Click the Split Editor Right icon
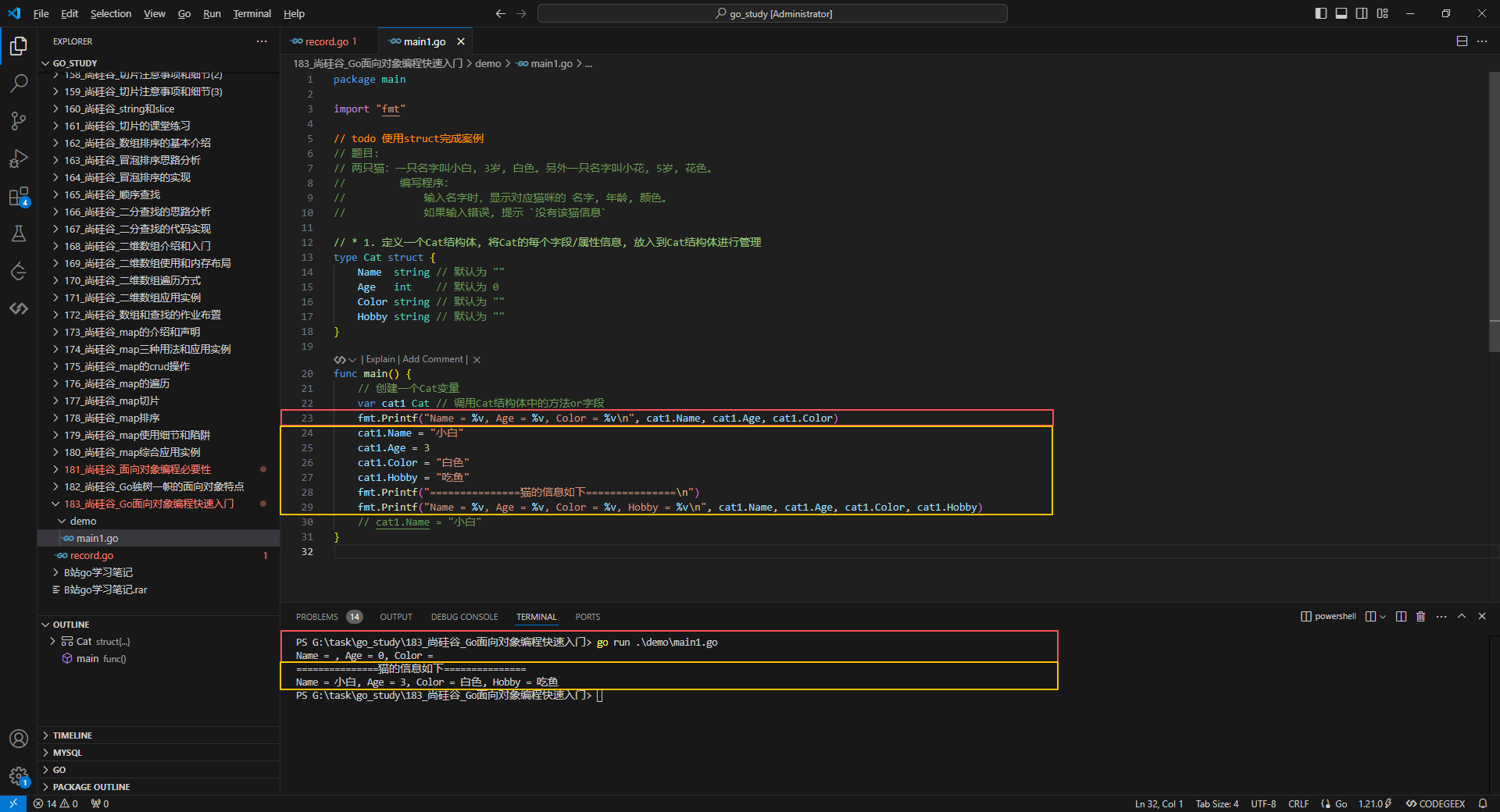 click(x=1462, y=41)
